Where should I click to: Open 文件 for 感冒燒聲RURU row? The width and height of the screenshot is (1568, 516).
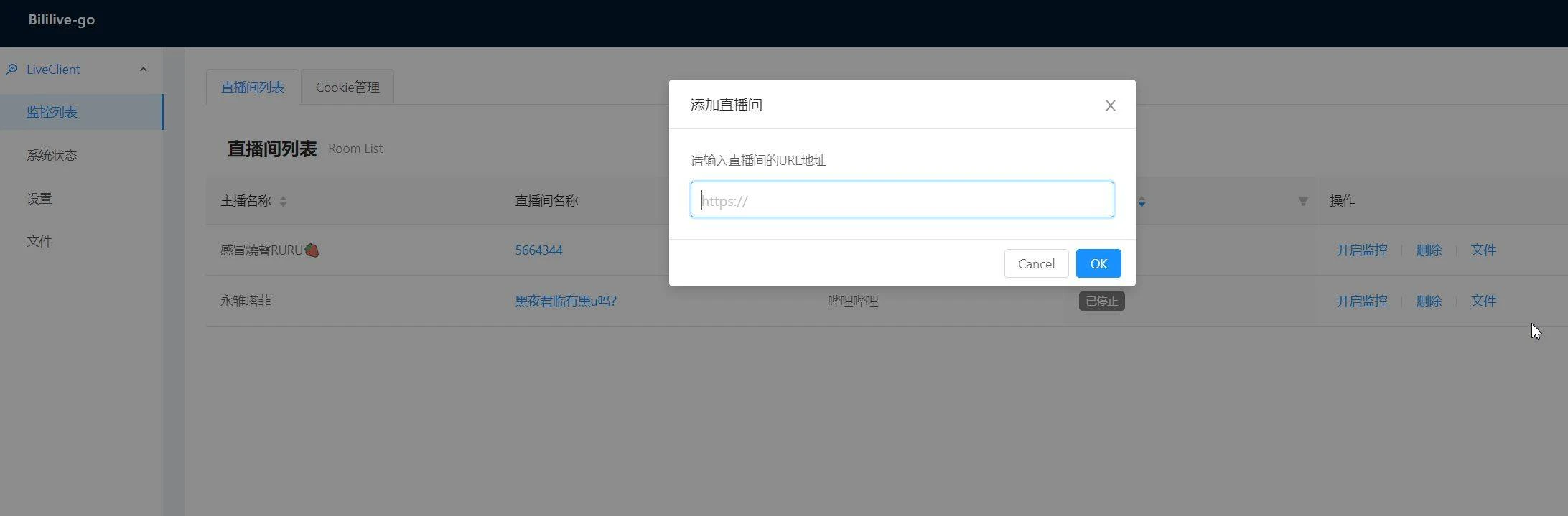pyautogui.click(x=1483, y=250)
